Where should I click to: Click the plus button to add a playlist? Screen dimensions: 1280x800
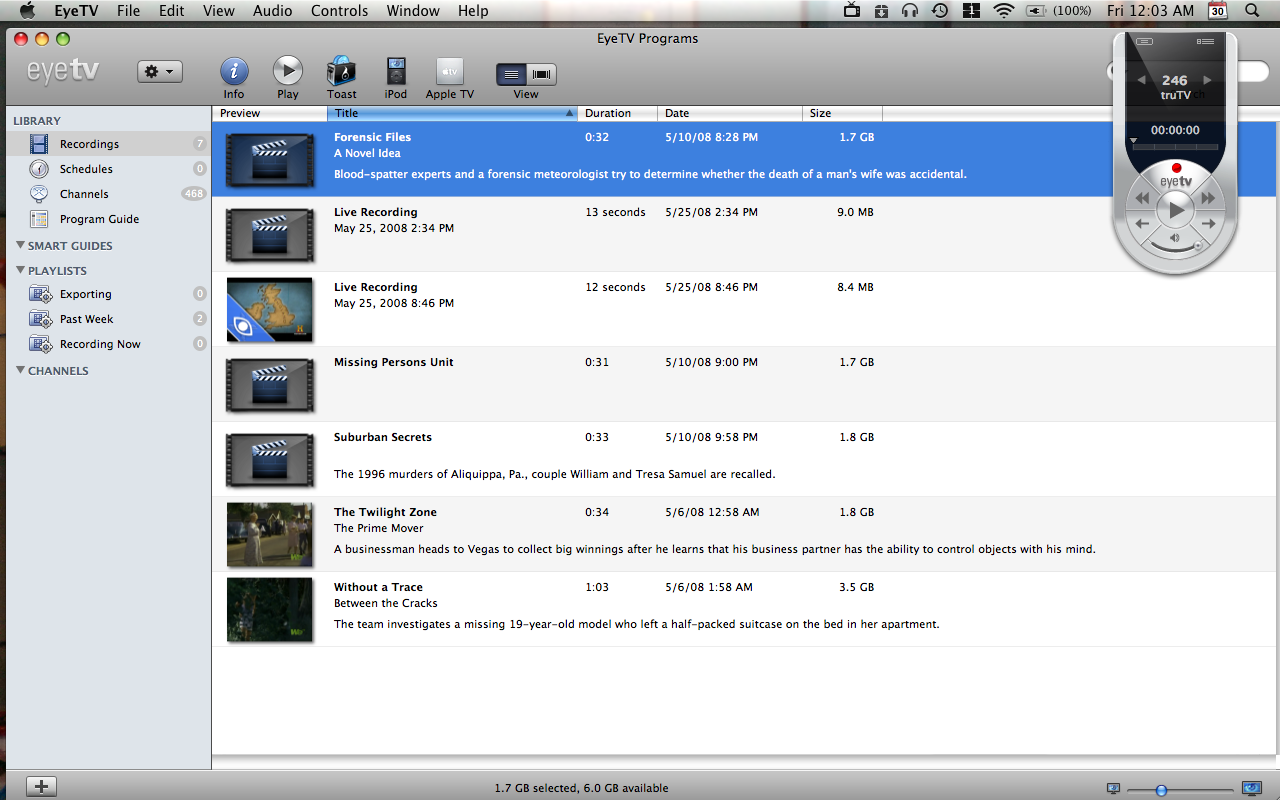point(41,787)
